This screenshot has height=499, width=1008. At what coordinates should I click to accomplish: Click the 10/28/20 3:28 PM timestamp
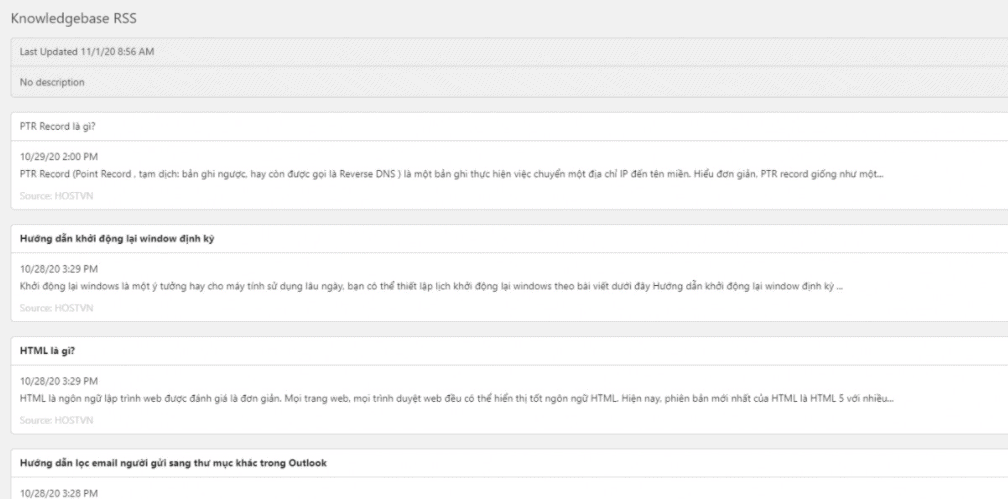pyautogui.click(x=59, y=493)
